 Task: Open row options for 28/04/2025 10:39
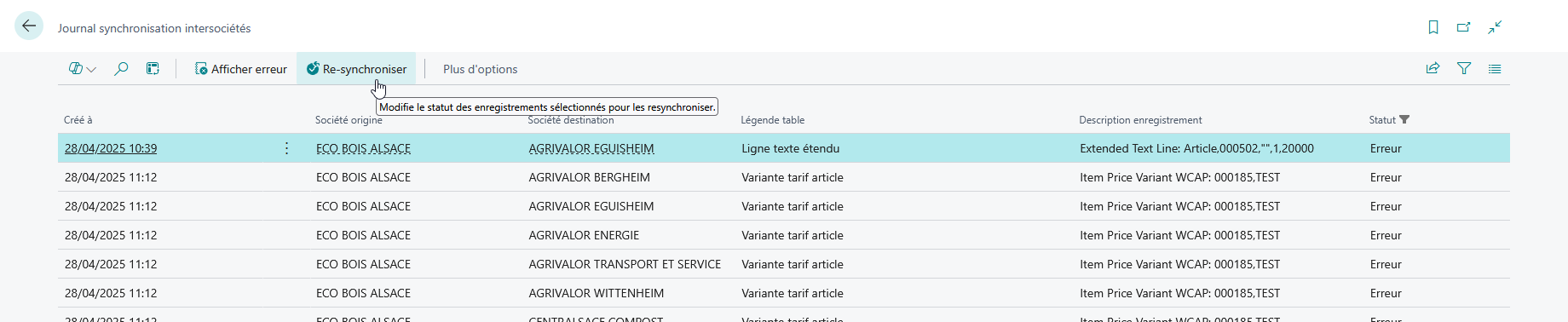tap(286, 148)
